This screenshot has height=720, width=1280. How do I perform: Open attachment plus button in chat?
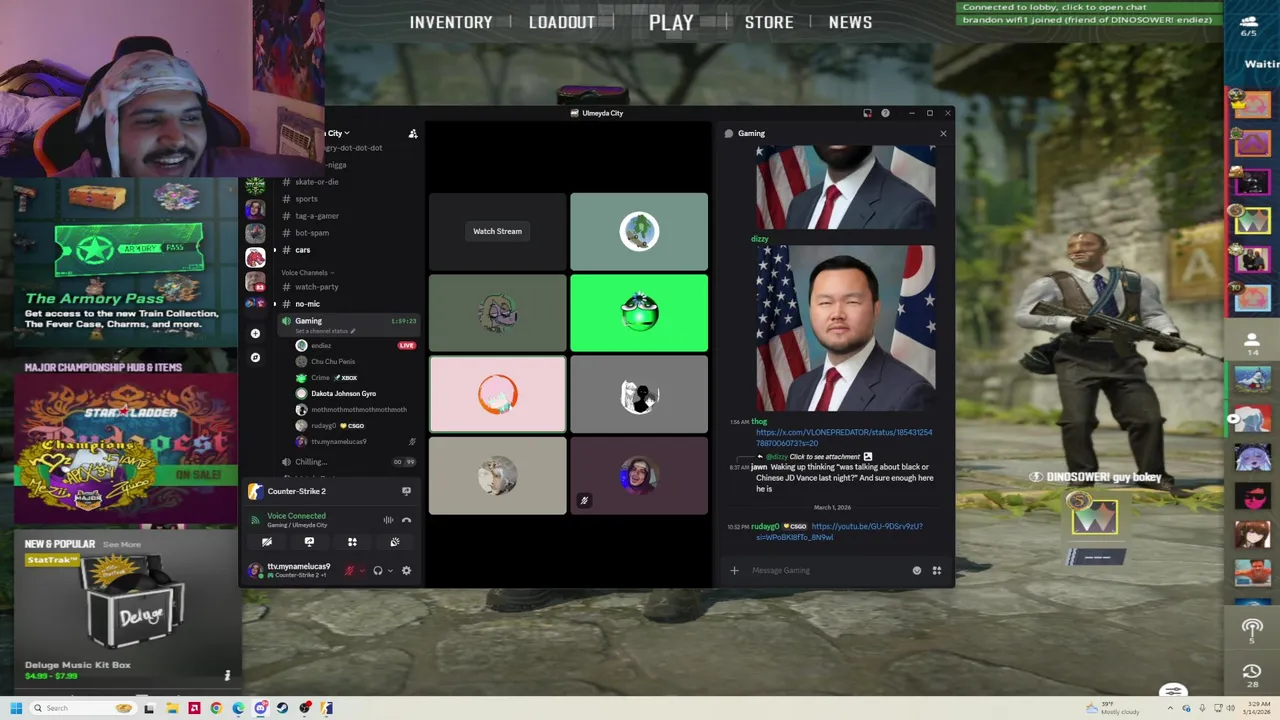pyautogui.click(x=734, y=570)
